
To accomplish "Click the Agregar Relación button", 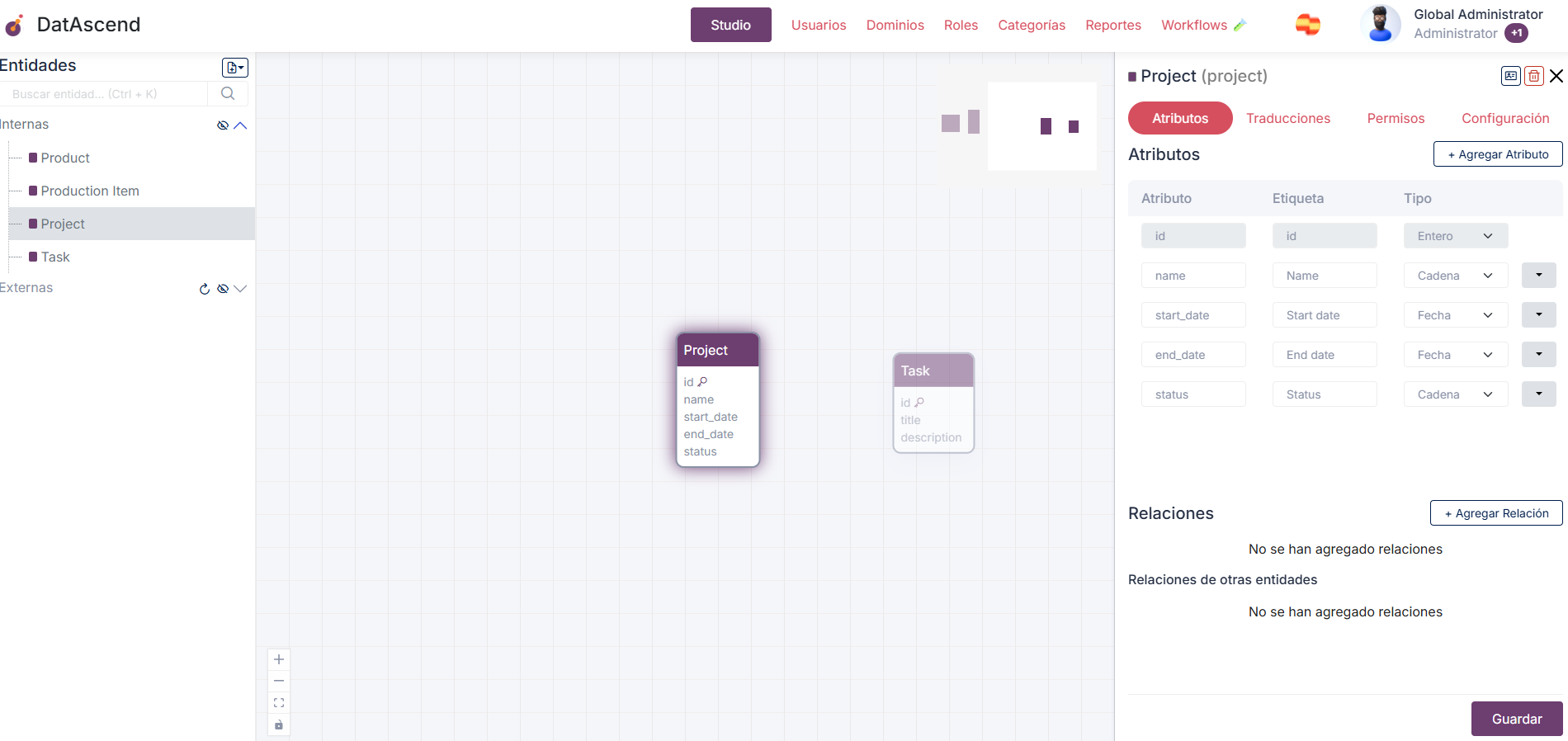I will pos(1495,513).
